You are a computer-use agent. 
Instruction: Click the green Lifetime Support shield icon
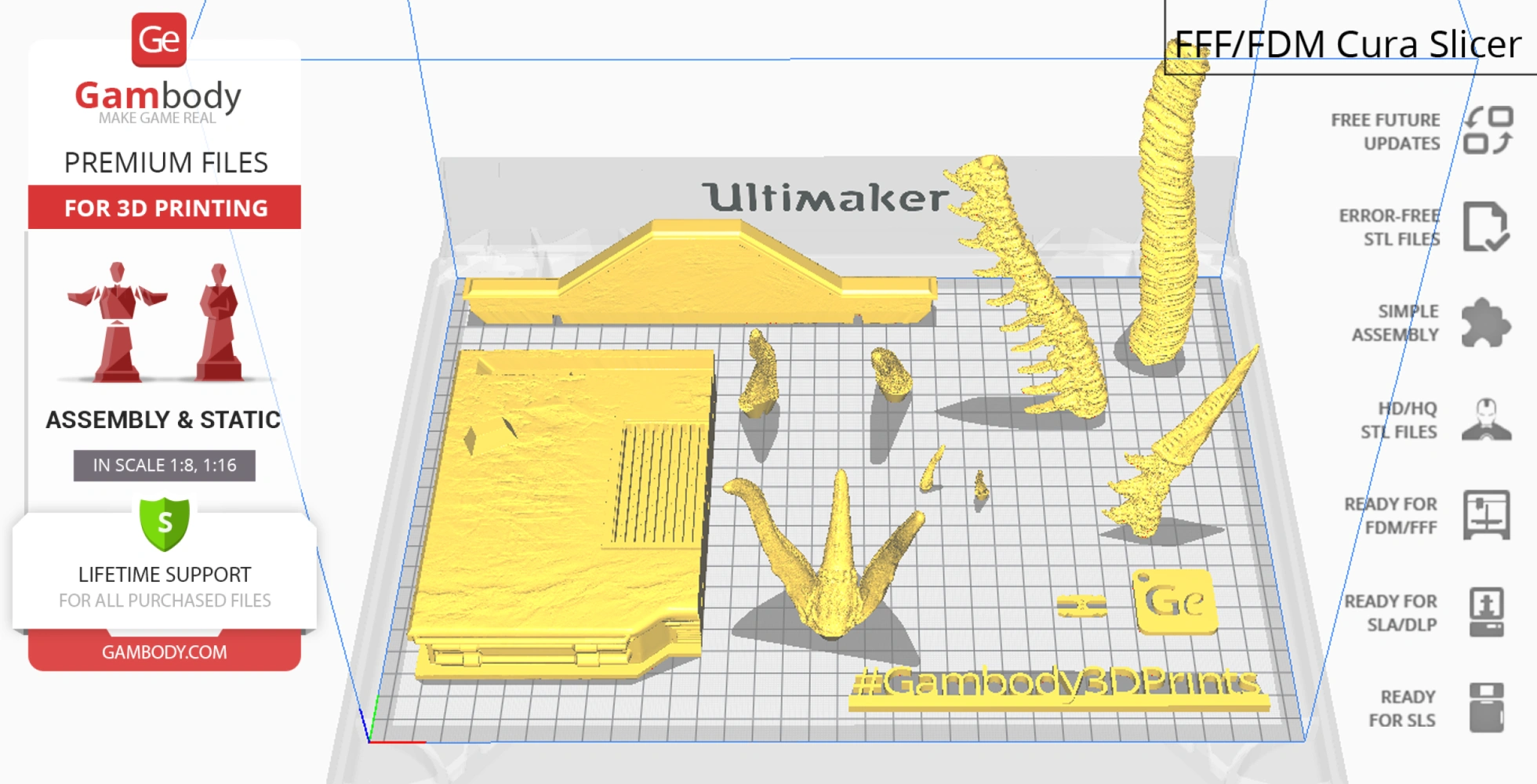pyautogui.click(x=165, y=523)
